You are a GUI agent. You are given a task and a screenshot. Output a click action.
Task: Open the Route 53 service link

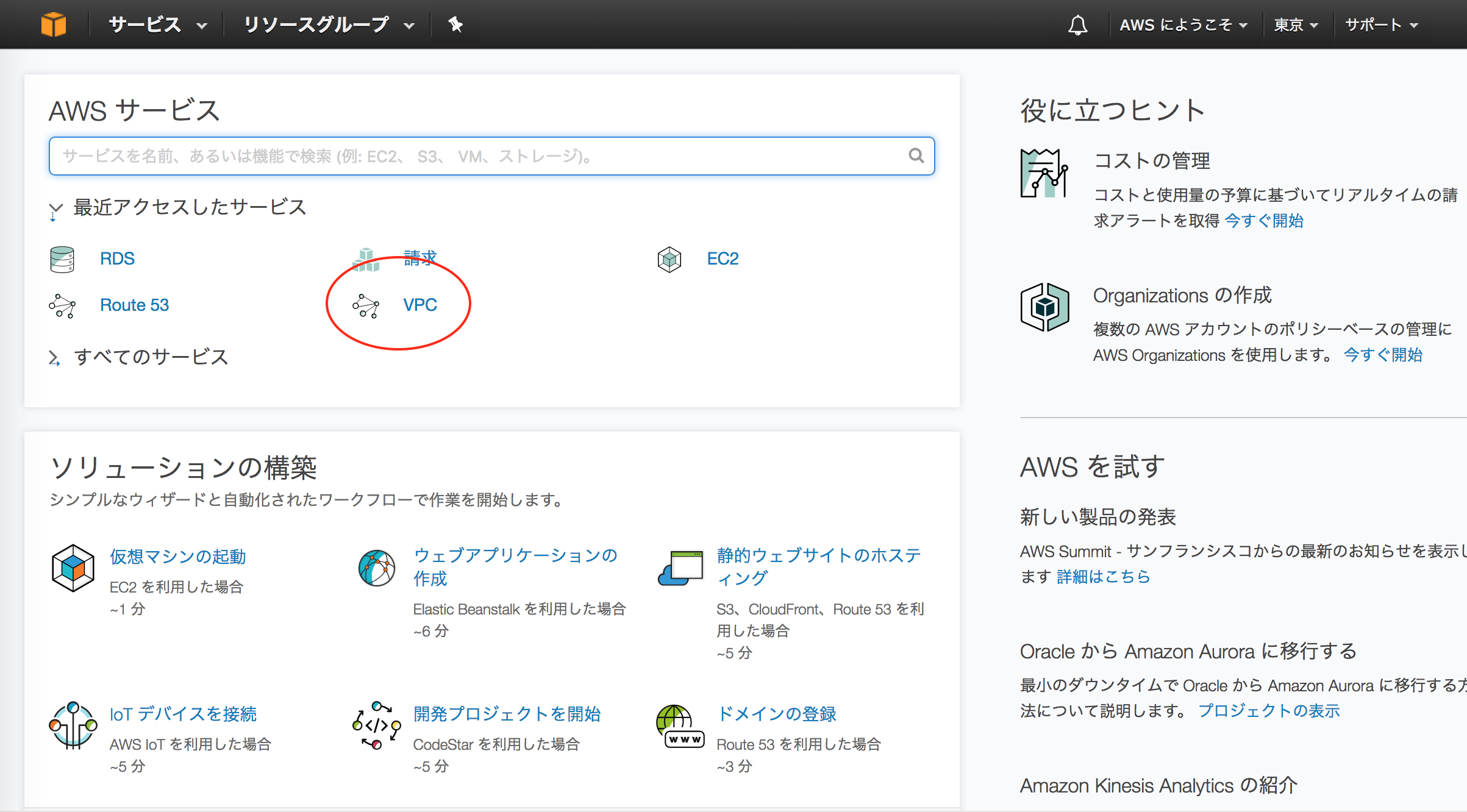(134, 305)
